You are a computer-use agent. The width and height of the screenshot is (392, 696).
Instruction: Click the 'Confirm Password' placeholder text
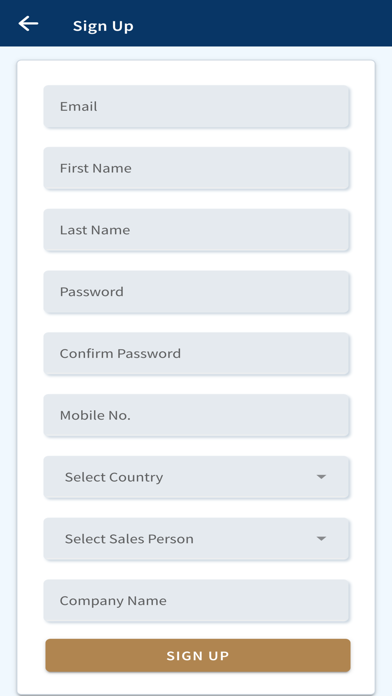coord(120,354)
